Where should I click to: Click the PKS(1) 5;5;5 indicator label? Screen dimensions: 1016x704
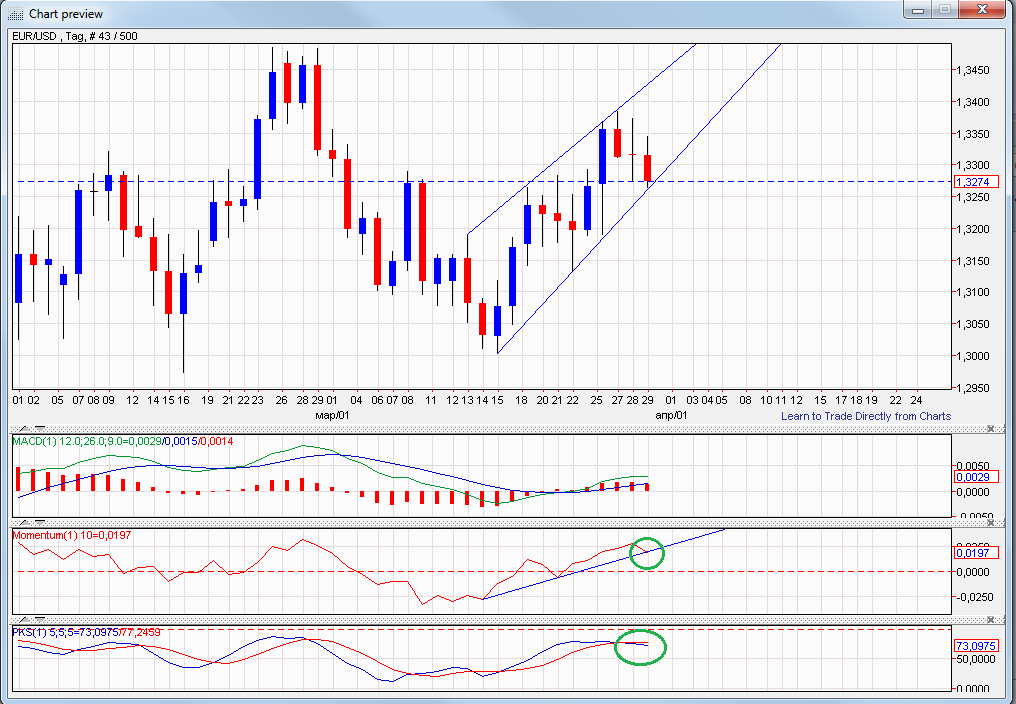tap(87, 632)
